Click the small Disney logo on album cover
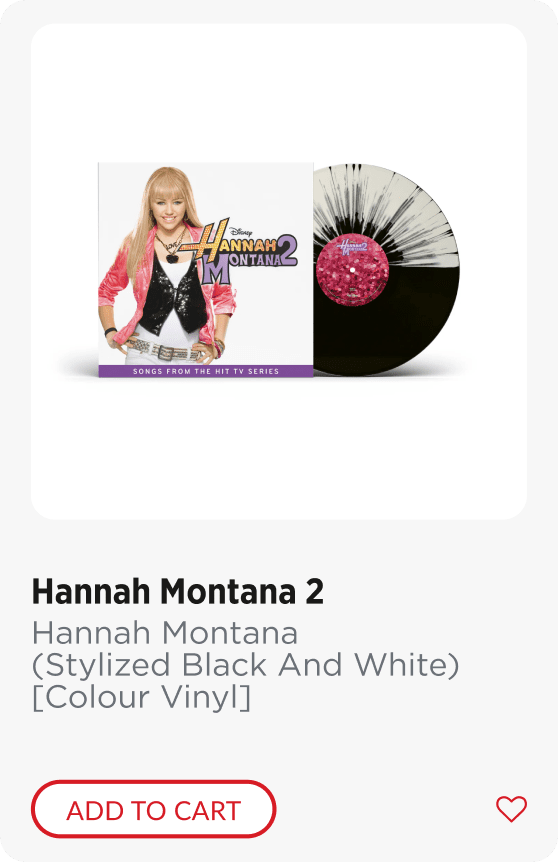 241,232
